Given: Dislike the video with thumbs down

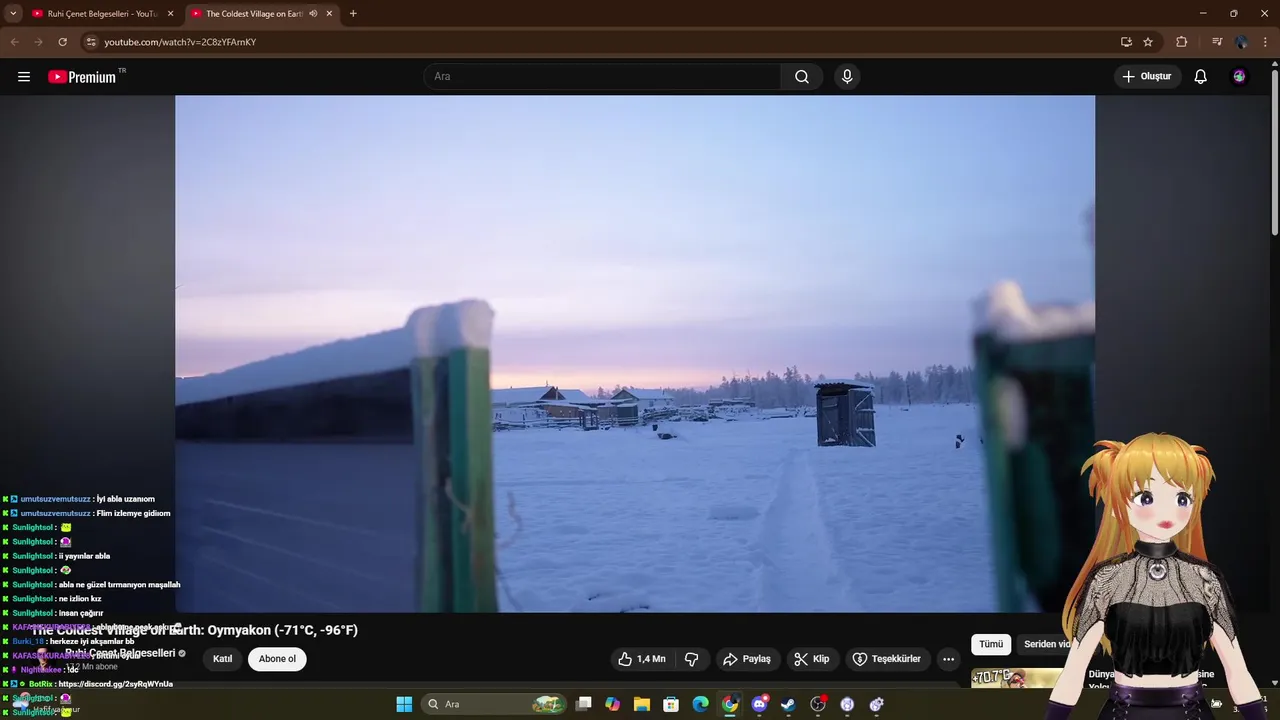Looking at the screenshot, I should pos(692,659).
